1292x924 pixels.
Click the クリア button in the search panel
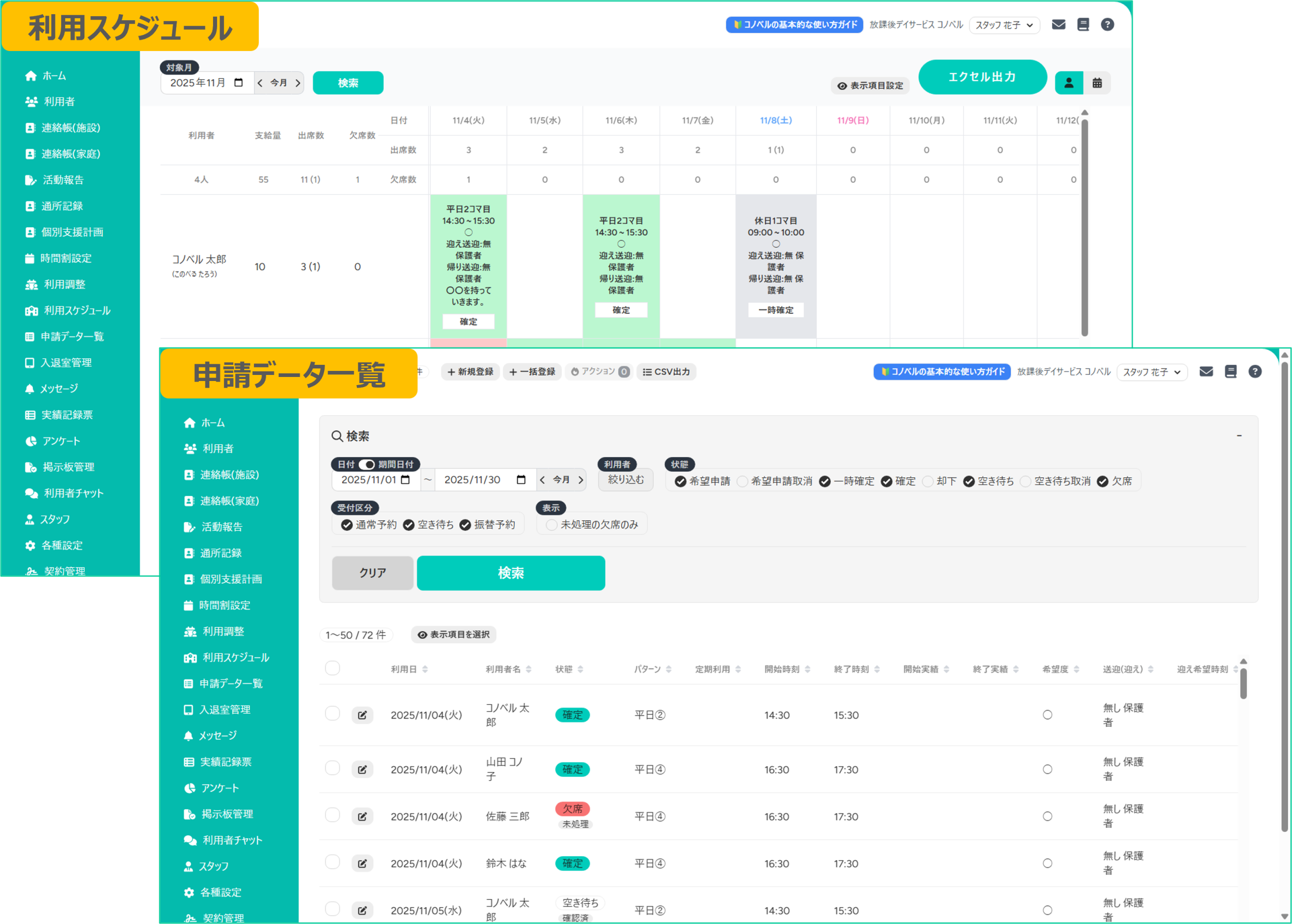[x=372, y=573]
